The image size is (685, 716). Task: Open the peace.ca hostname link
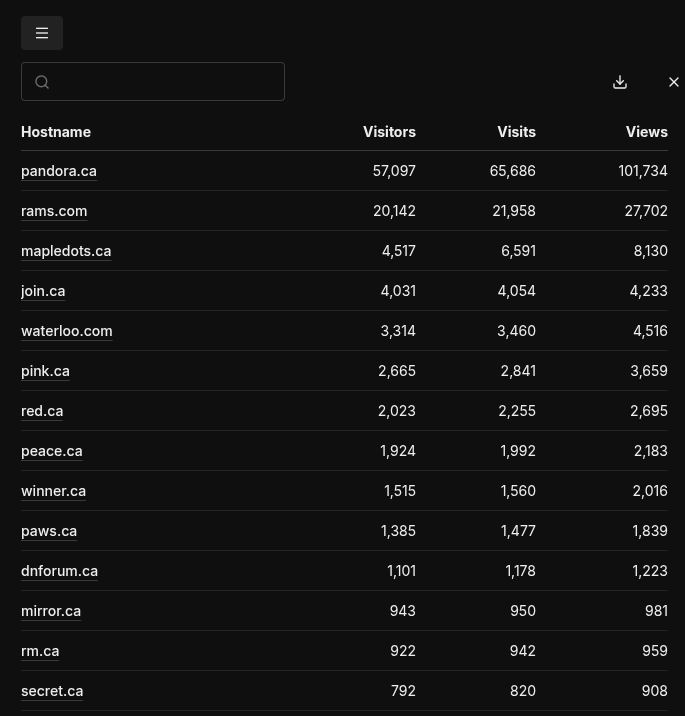point(52,451)
